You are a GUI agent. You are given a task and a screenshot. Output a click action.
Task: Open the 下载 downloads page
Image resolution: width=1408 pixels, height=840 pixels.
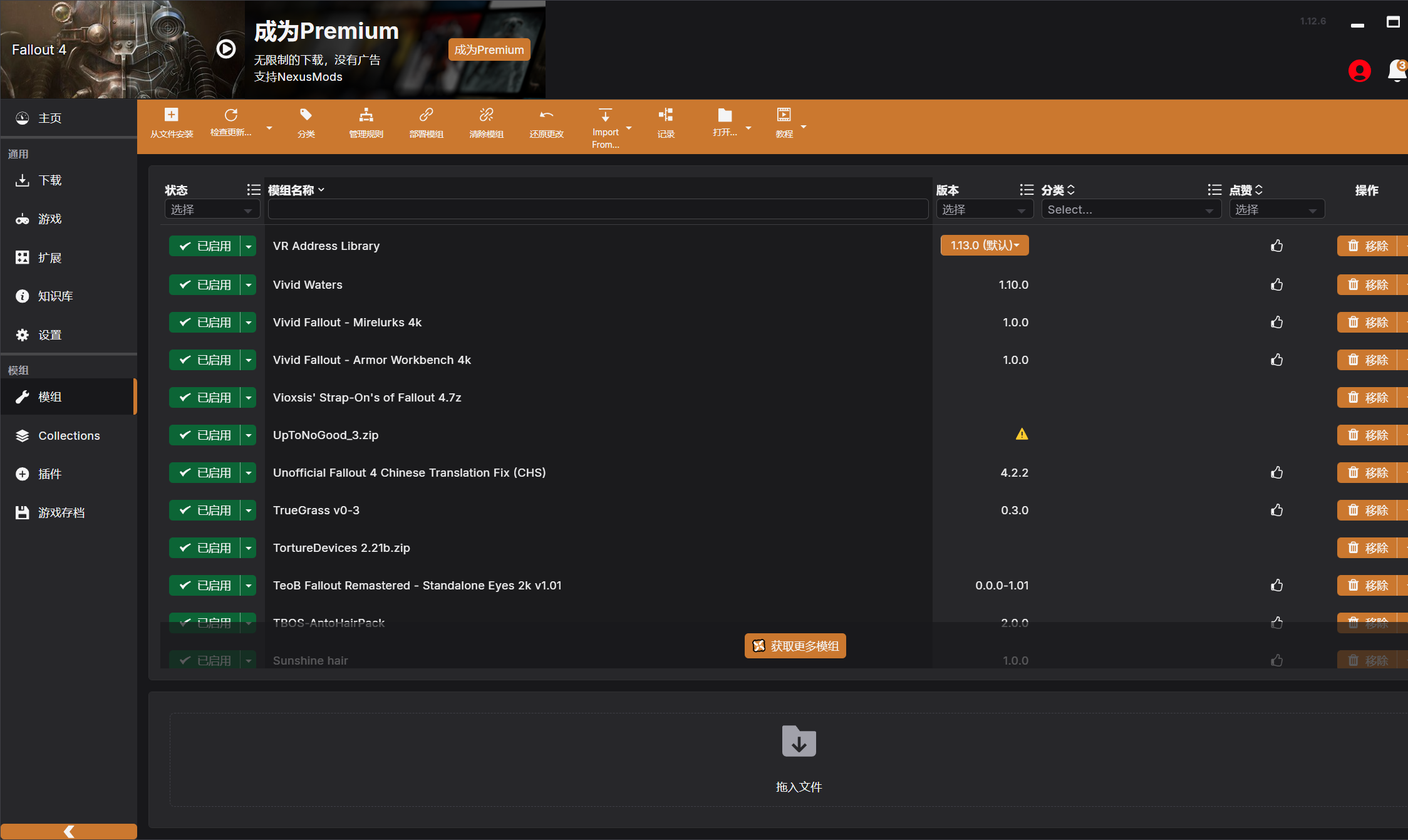pos(68,180)
